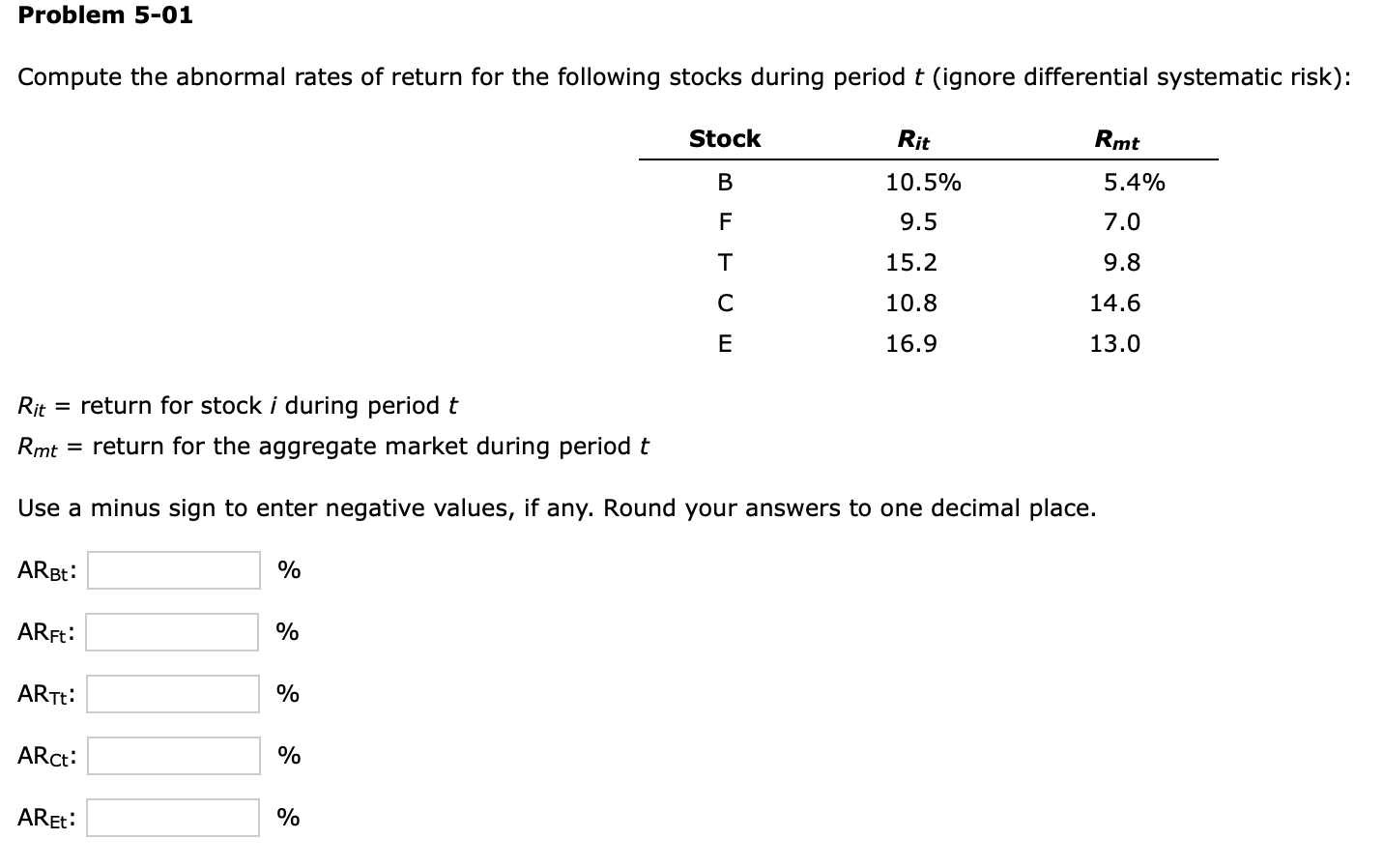1384x868 pixels.
Task: Select stock C's market return 14.6
Action: pyautogui.click(x=1115, y=303)
